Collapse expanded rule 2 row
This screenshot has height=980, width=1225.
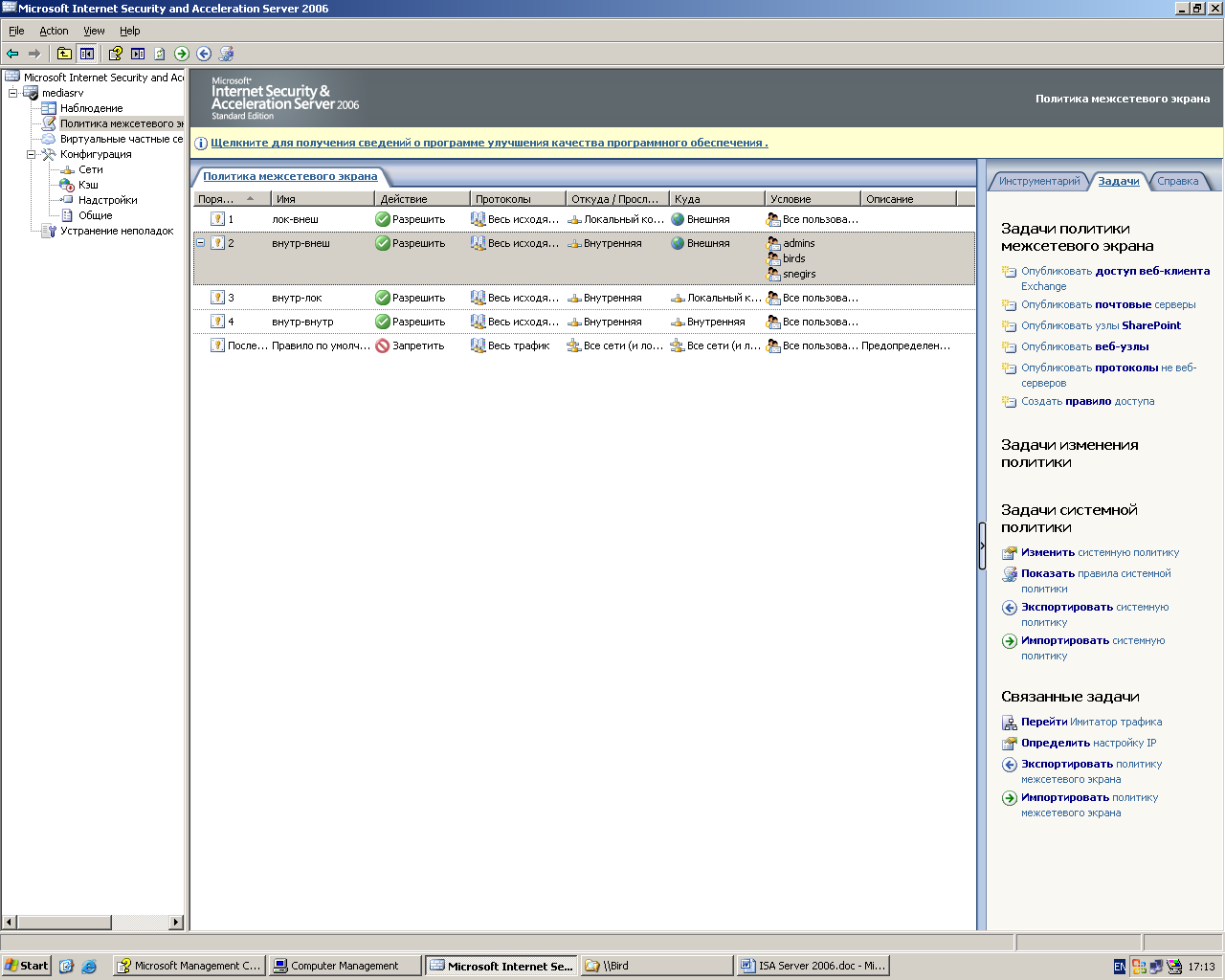click(x=200, y=243)
